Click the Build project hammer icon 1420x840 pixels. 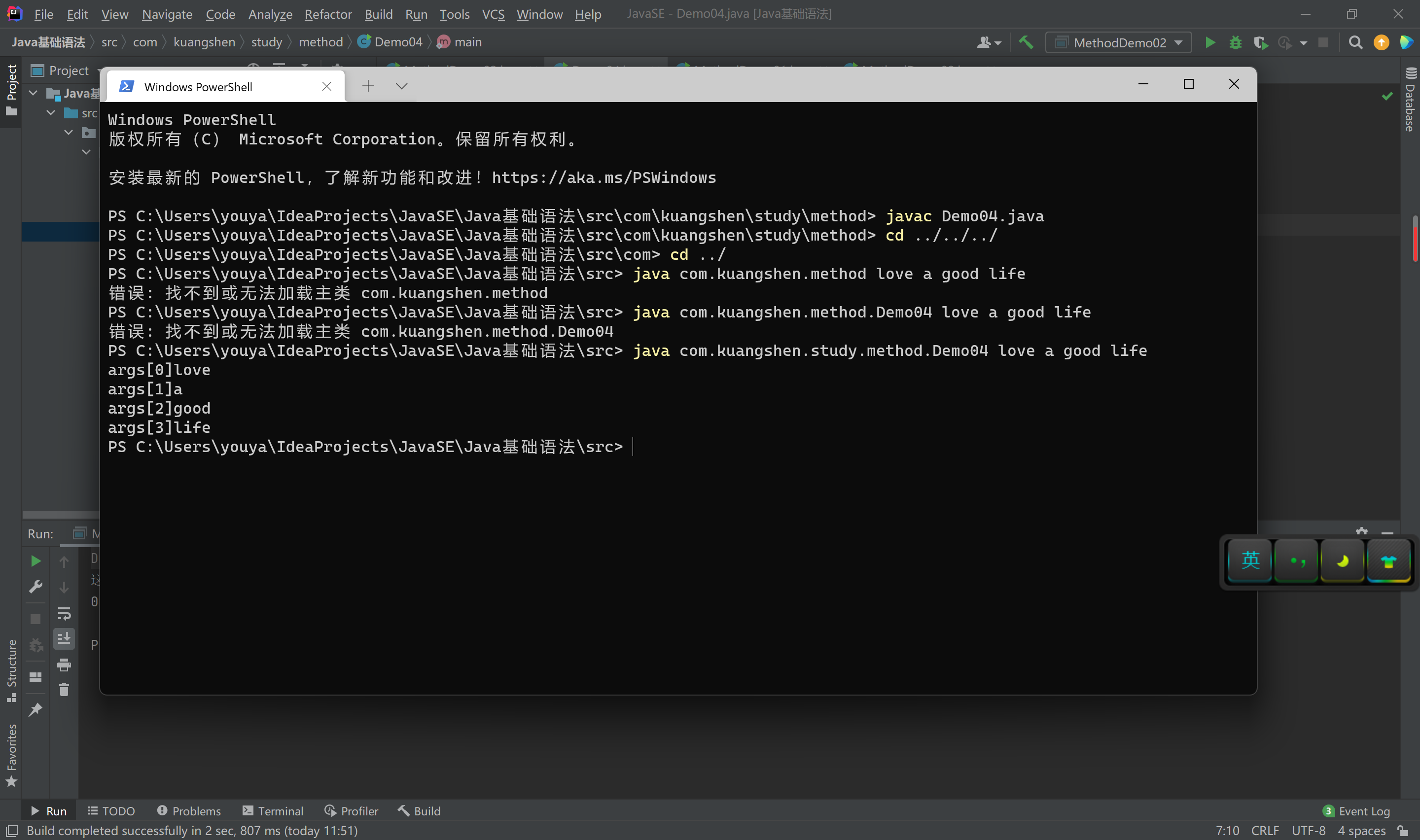pyautogui.click(x=1026, y=42)
